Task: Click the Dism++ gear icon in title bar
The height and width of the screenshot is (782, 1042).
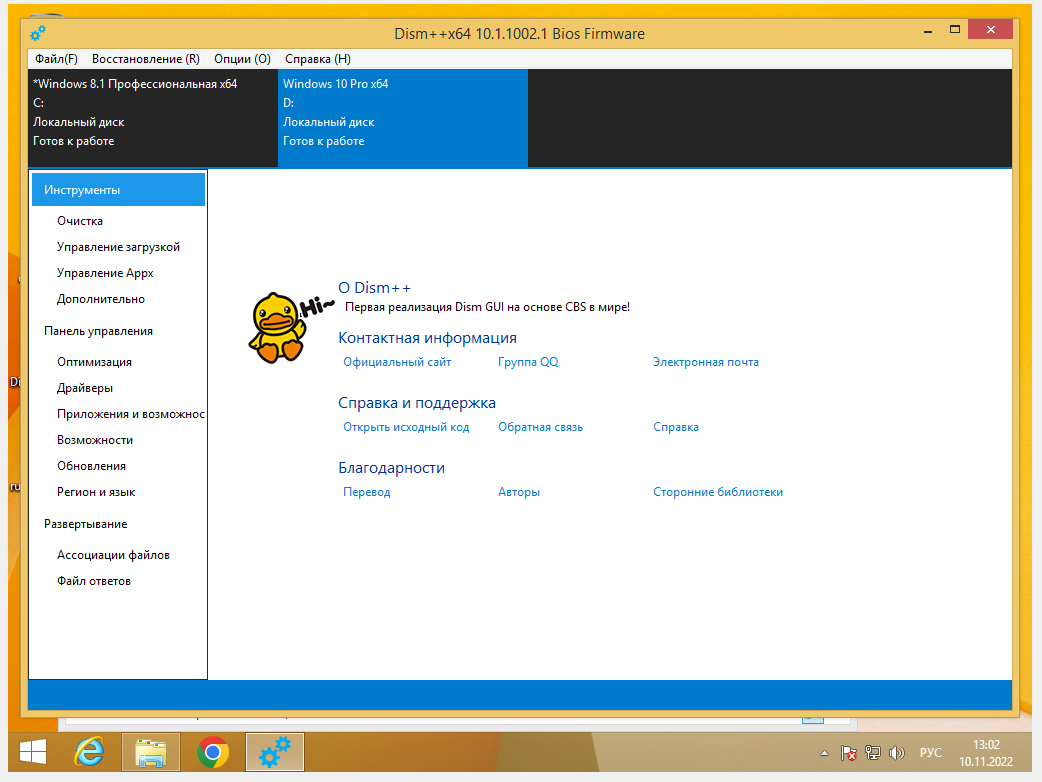Action: (38, 33)
